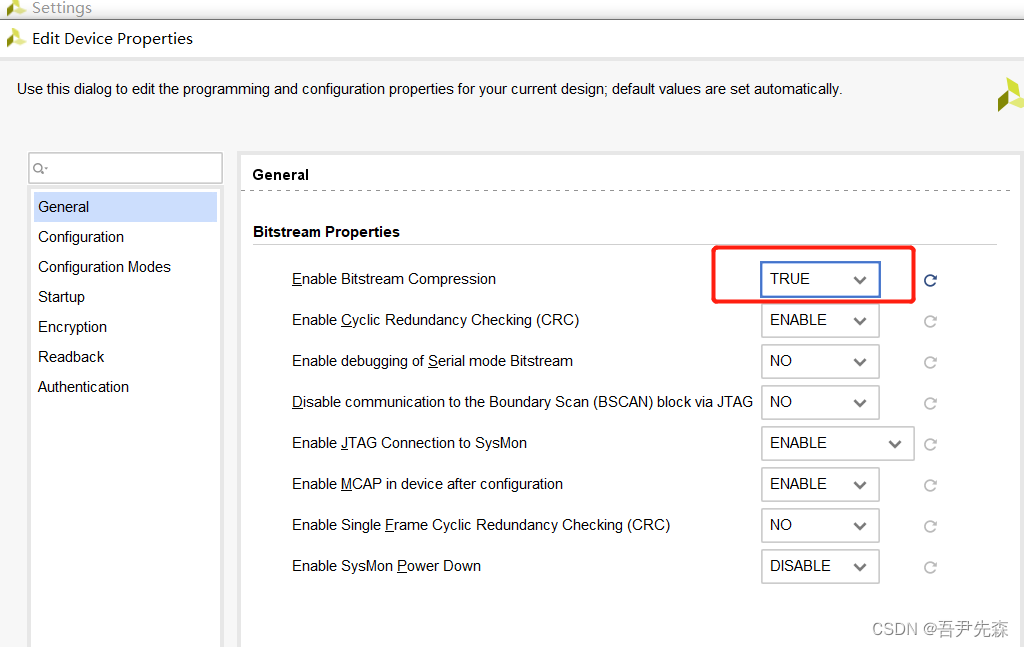Select the Startup category
1024x647 pixels.
[x=125, y=297]
